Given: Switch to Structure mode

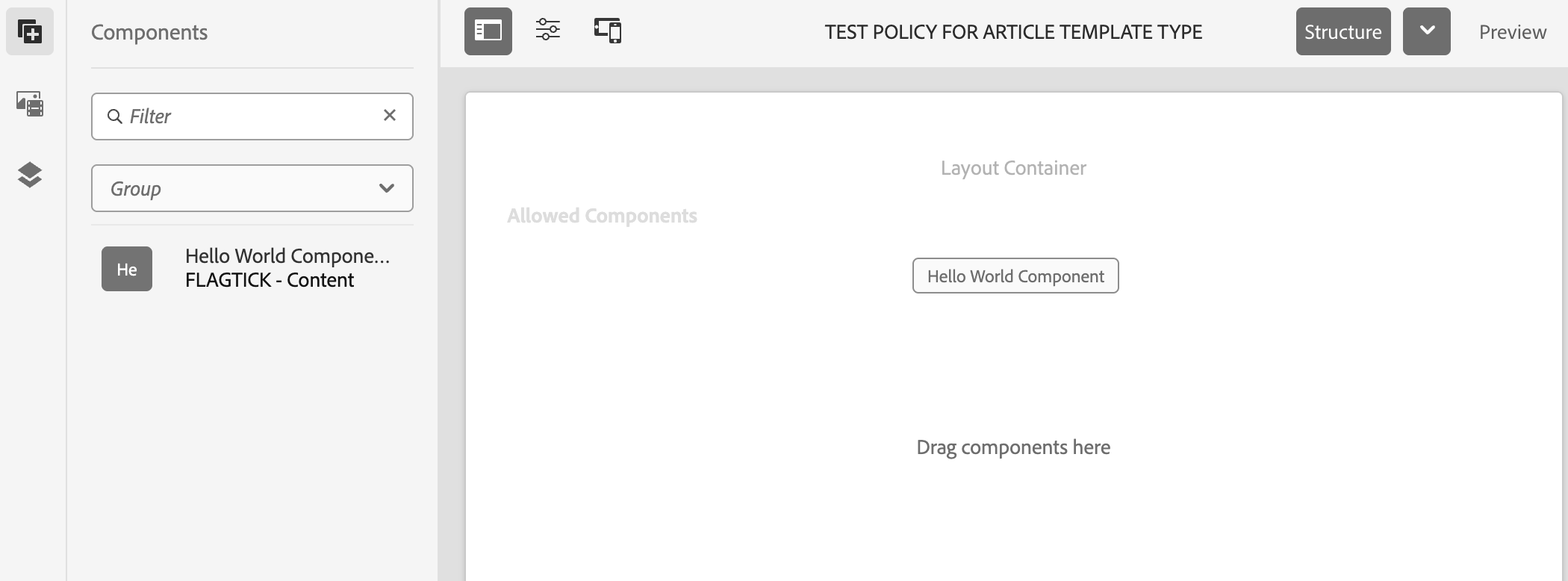Looking at the screenshot, I should tap(1343, 31).
